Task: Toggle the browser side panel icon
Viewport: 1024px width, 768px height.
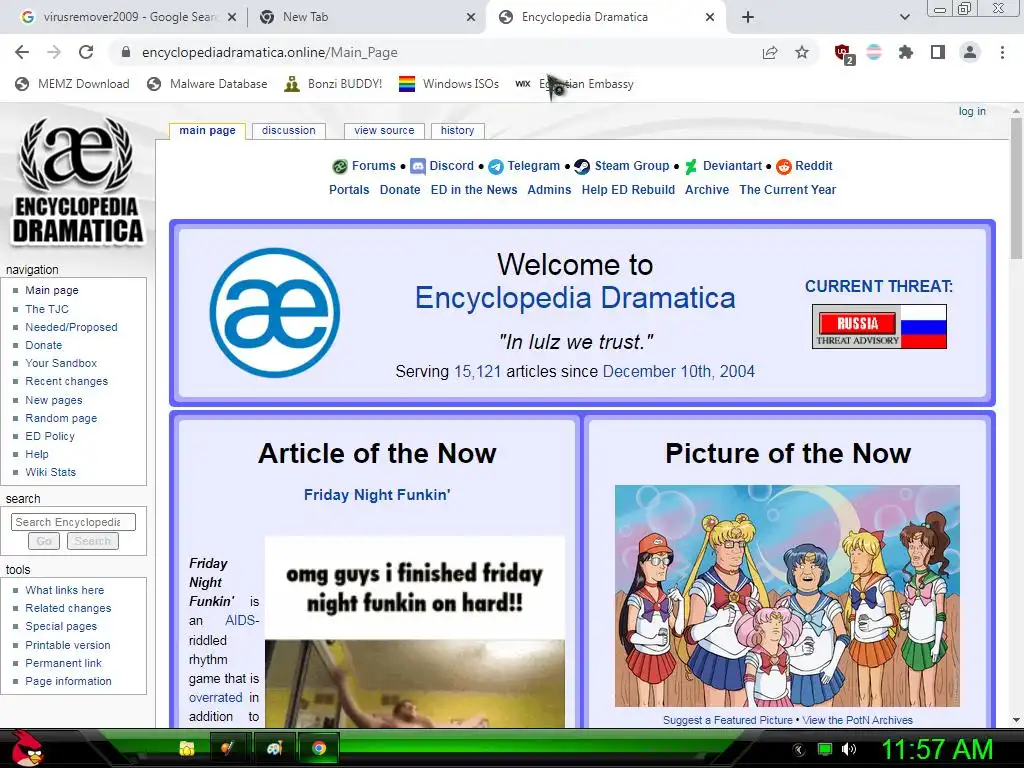Action: pyautogui.click(x=938, y=52)
